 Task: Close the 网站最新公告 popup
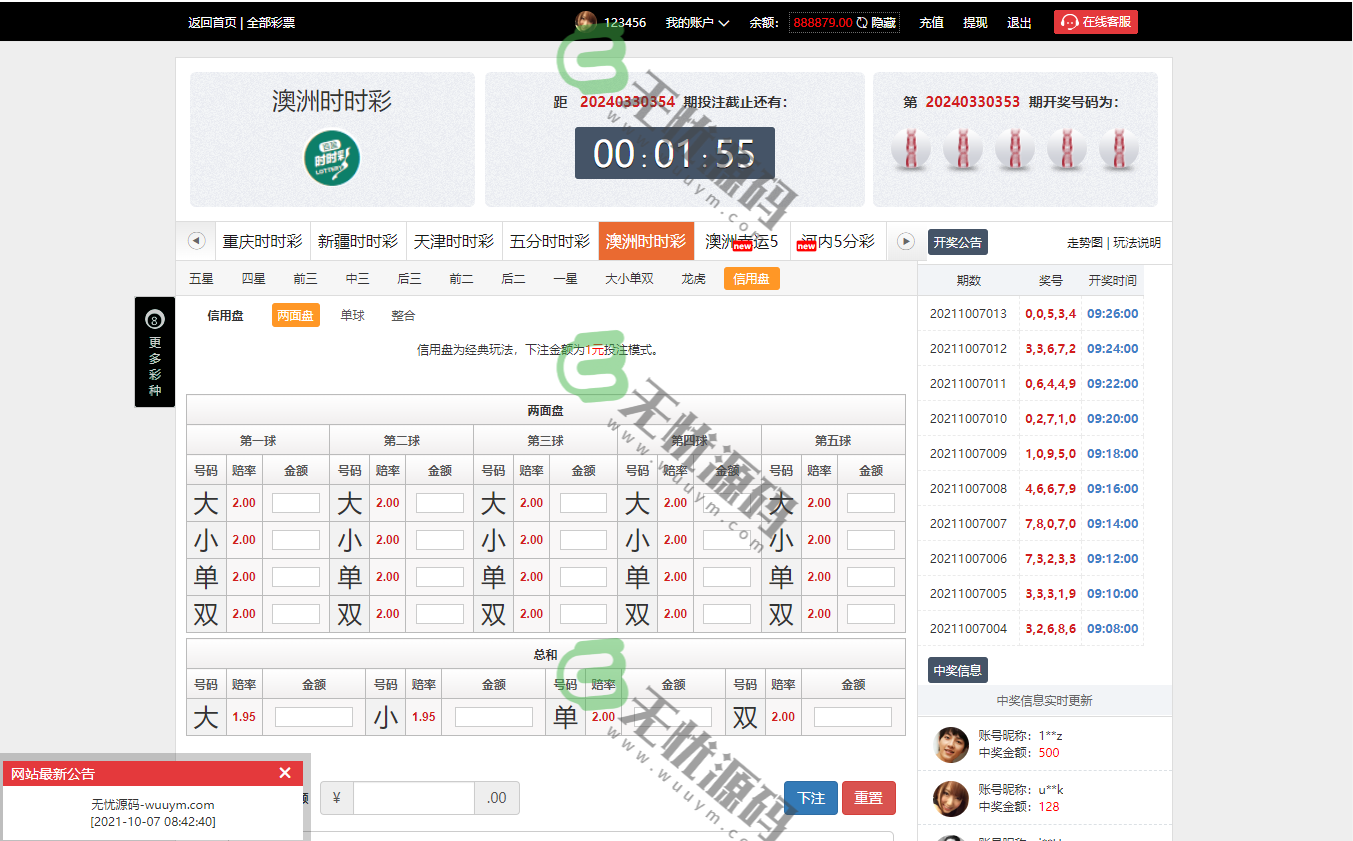coord(285,773)
